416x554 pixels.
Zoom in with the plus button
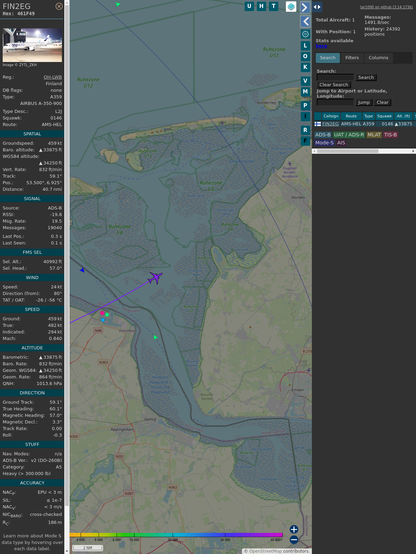[294, 529]
